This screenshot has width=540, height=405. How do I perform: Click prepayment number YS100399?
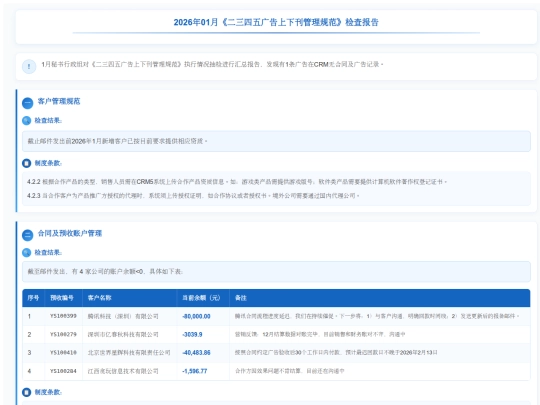click(63, 316)
